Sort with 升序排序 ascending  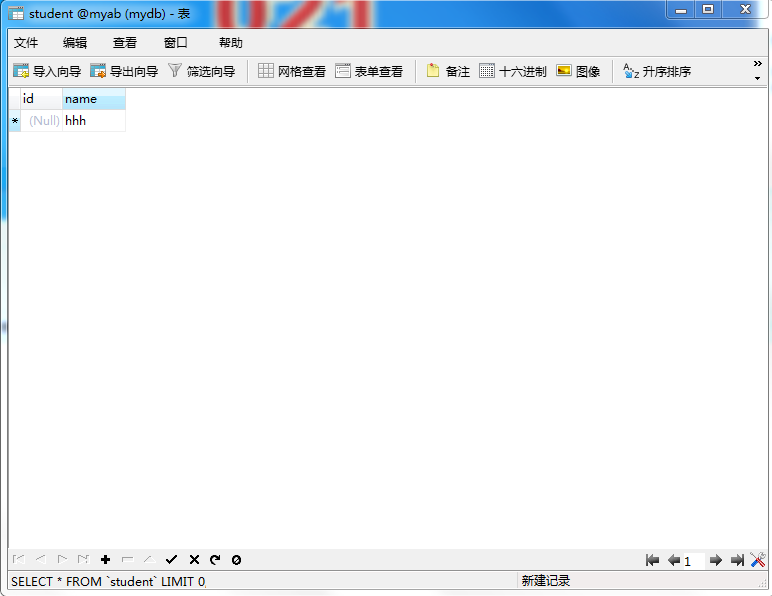[x=657, y=71]
